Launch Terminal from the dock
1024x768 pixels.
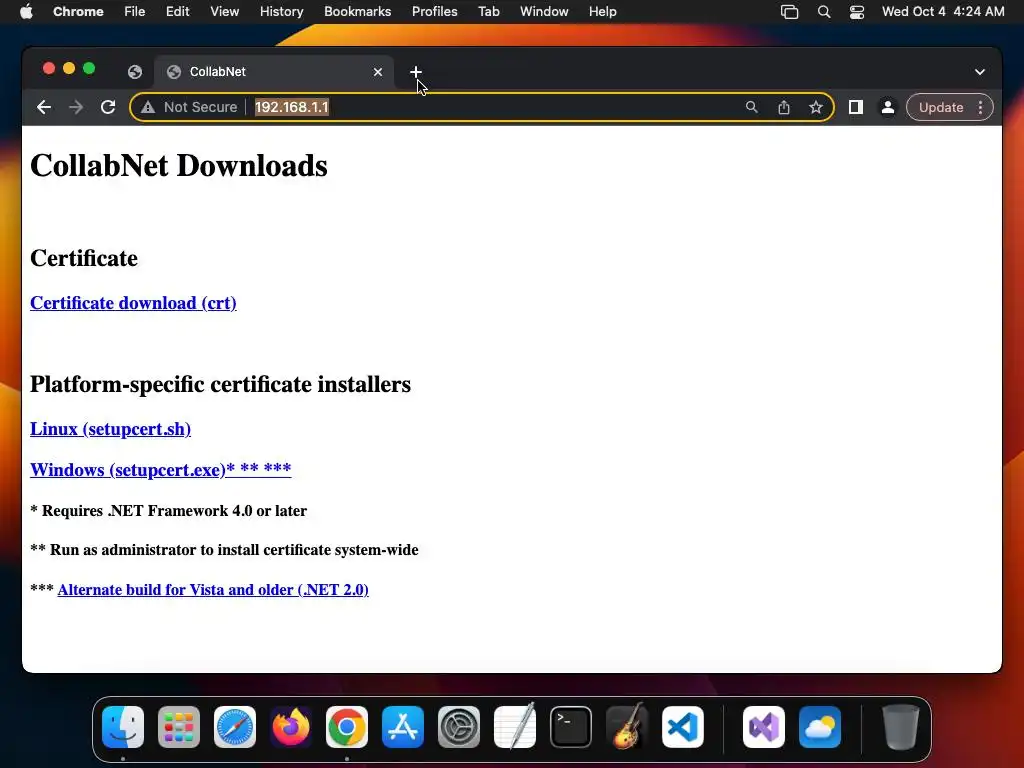point(571,727)
